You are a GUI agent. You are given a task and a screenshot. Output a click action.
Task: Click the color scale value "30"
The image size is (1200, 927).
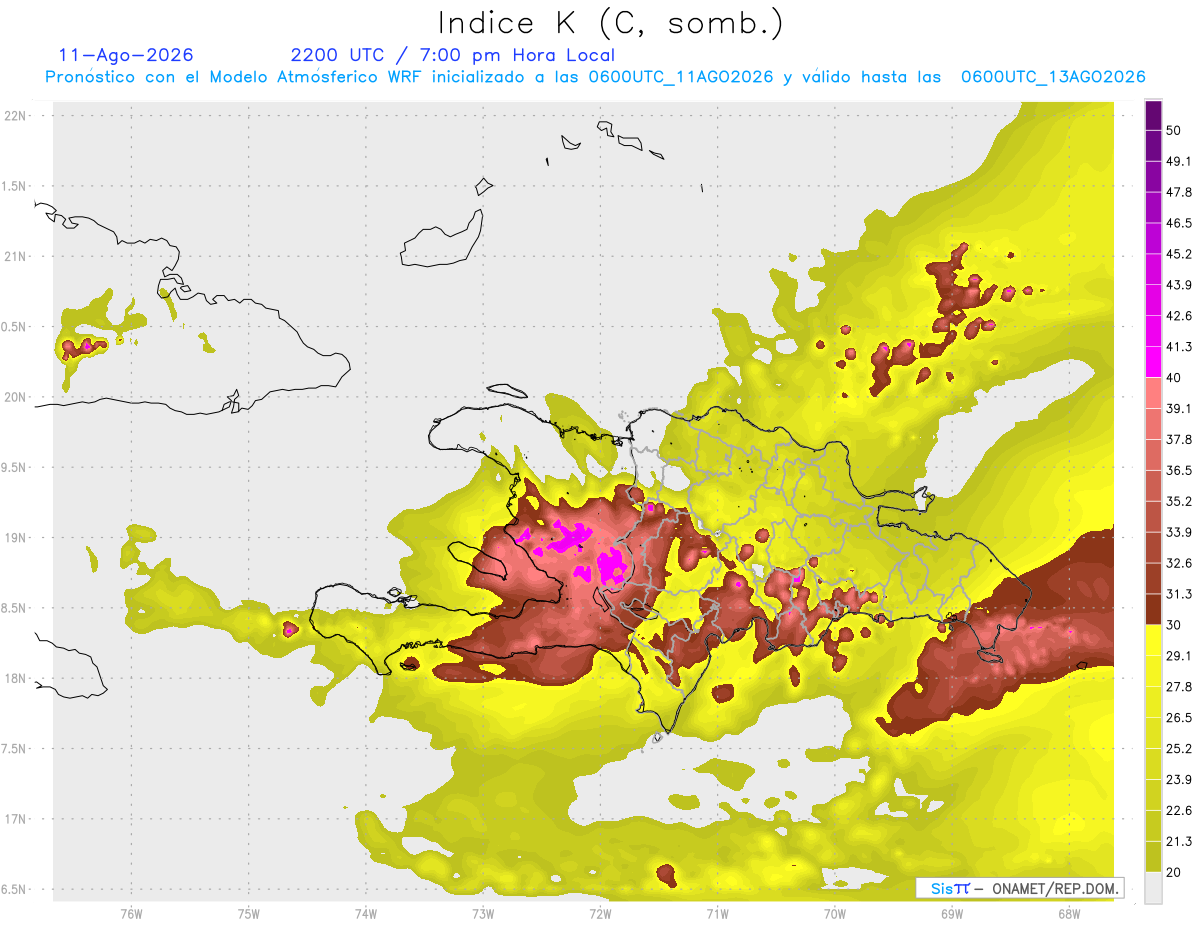coord(1174,625)
